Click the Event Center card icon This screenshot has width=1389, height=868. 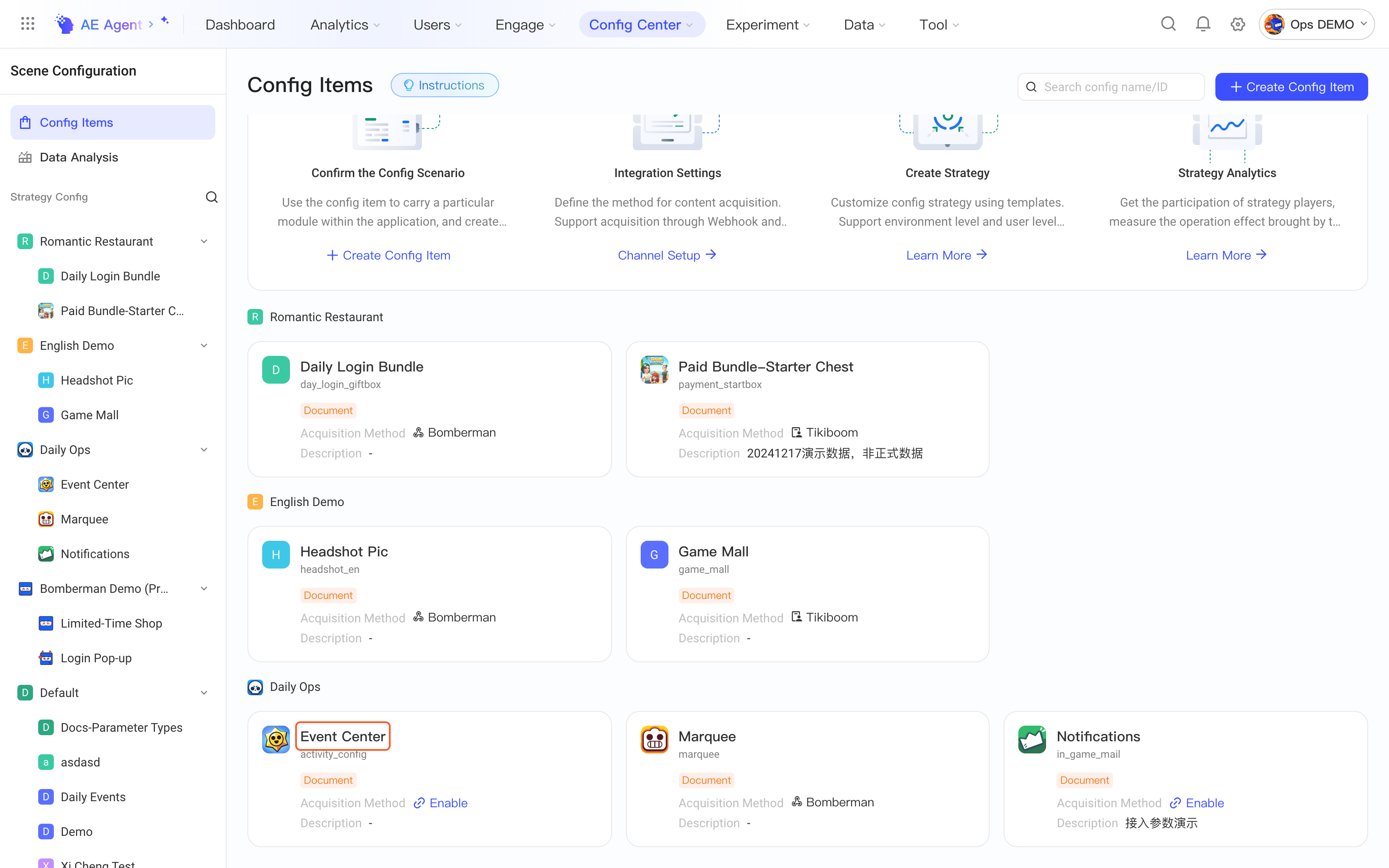[276, 740]
